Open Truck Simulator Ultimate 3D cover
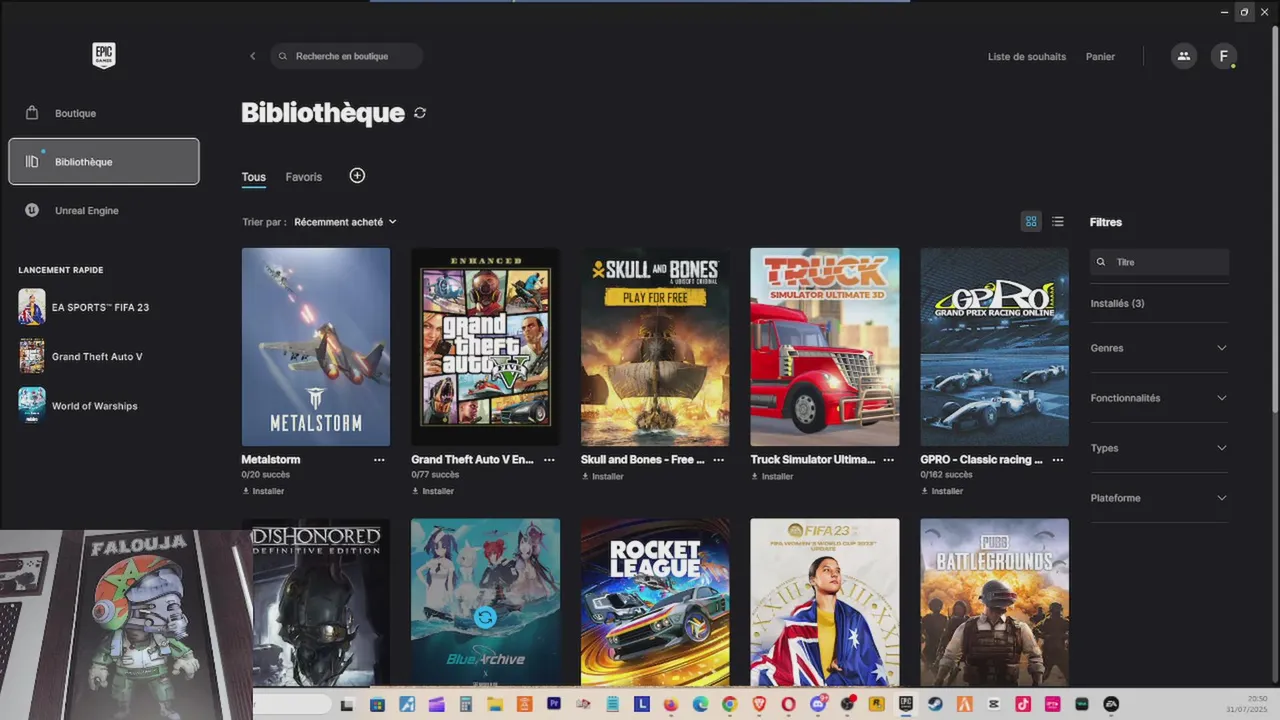Viewport: 1280px width, 720px height. pos(825,347)
